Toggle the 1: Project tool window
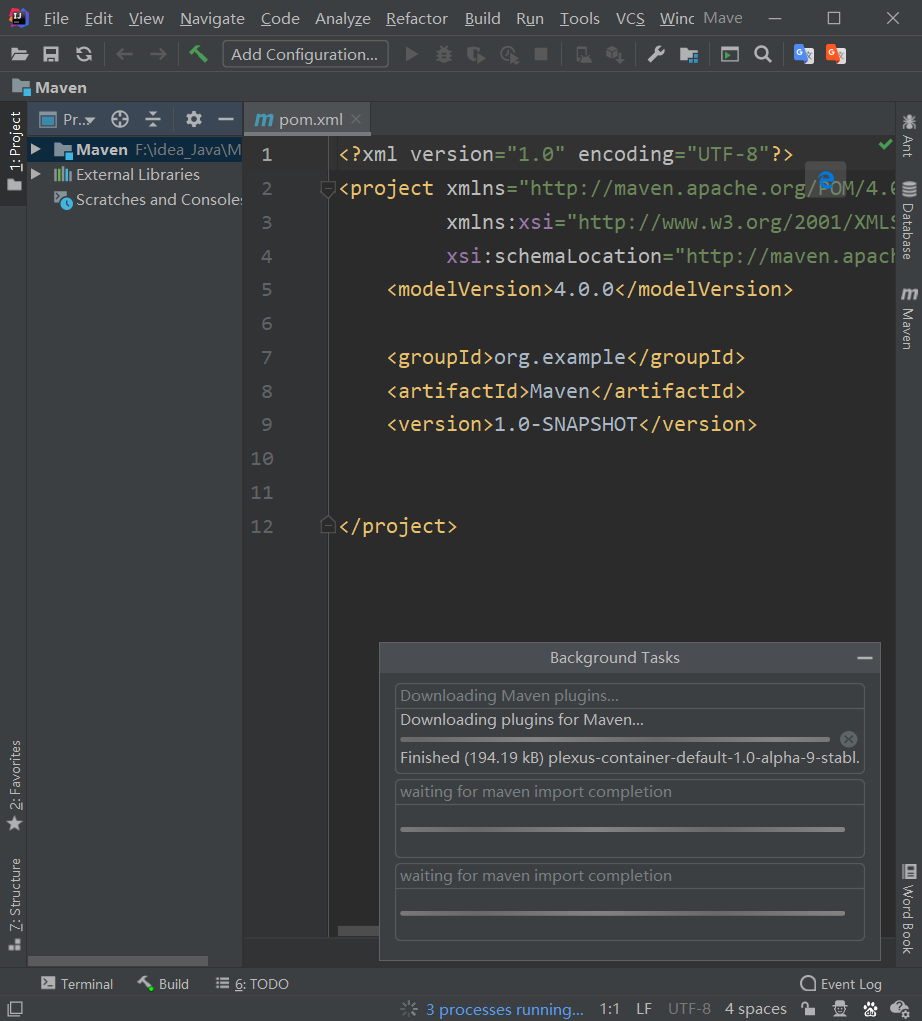Viewport: 922px width, 1021px height. click(x=14, y=151)
